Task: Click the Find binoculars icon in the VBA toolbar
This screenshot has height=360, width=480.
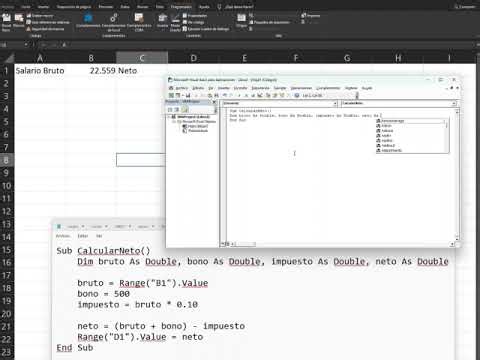Action: (216, 95)
